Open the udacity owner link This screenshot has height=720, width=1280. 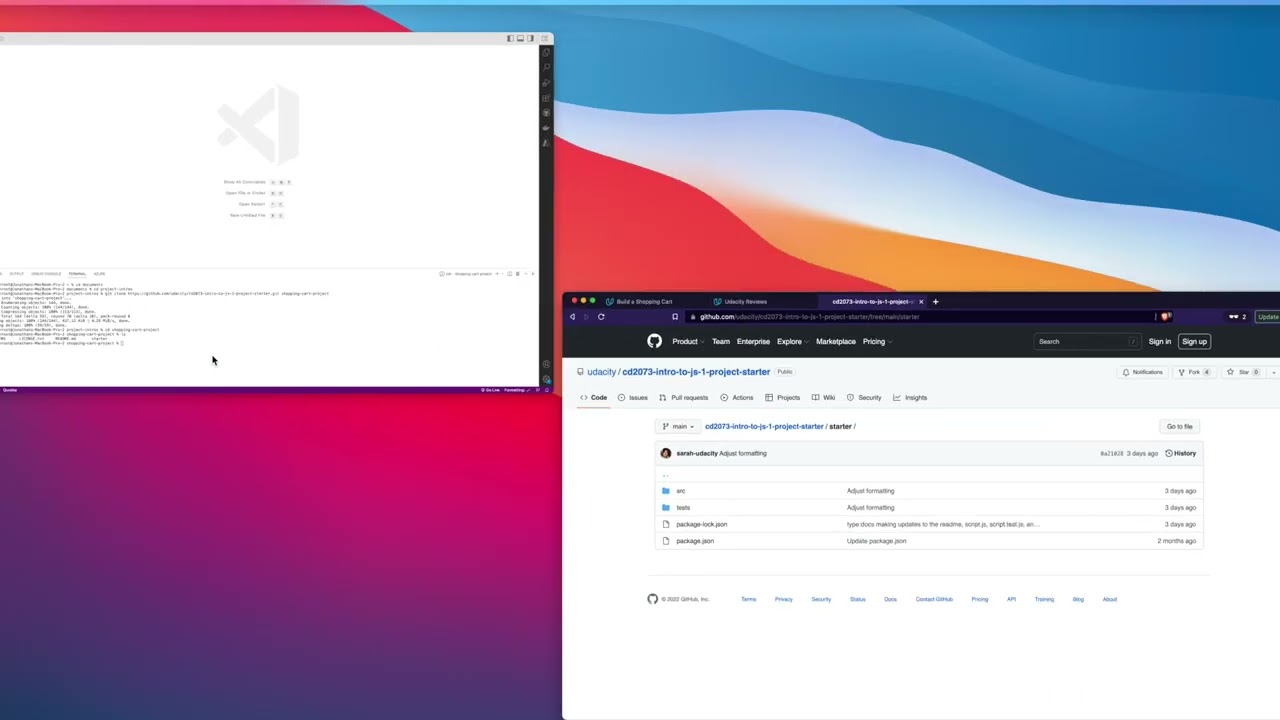click(601, 372)
